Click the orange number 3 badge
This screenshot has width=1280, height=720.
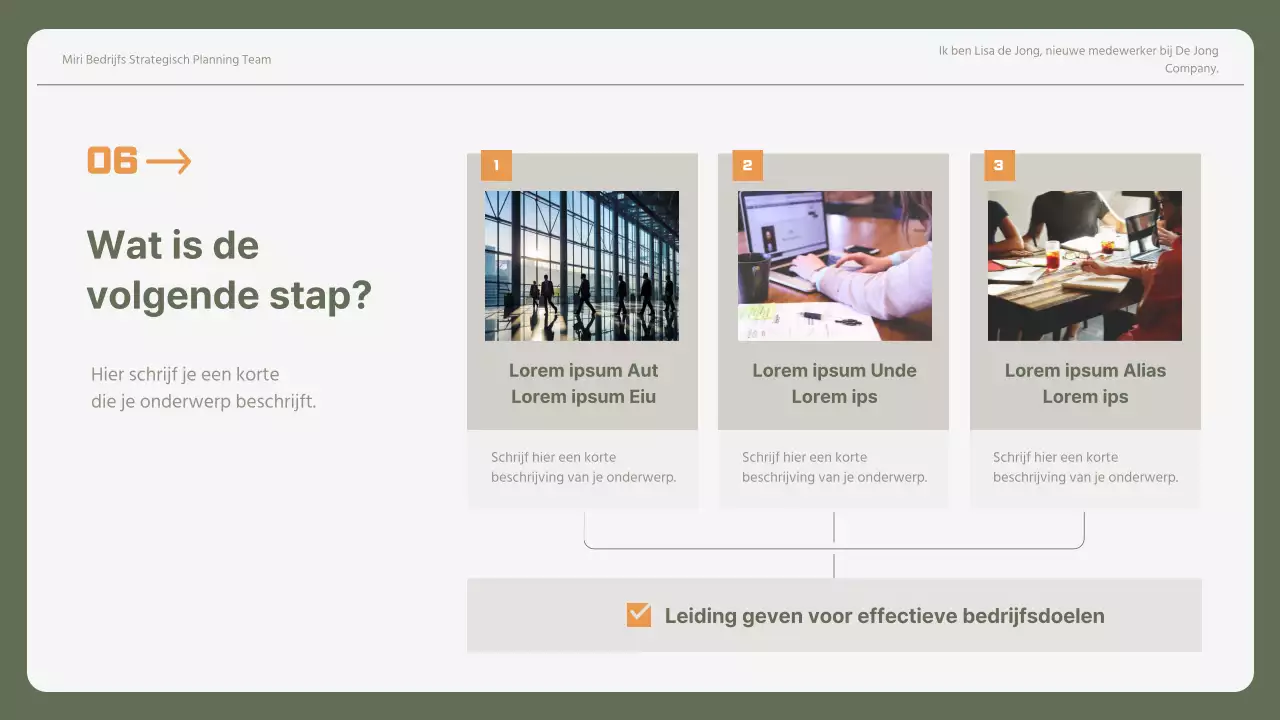pyautogui.click(x=999, y=166)
